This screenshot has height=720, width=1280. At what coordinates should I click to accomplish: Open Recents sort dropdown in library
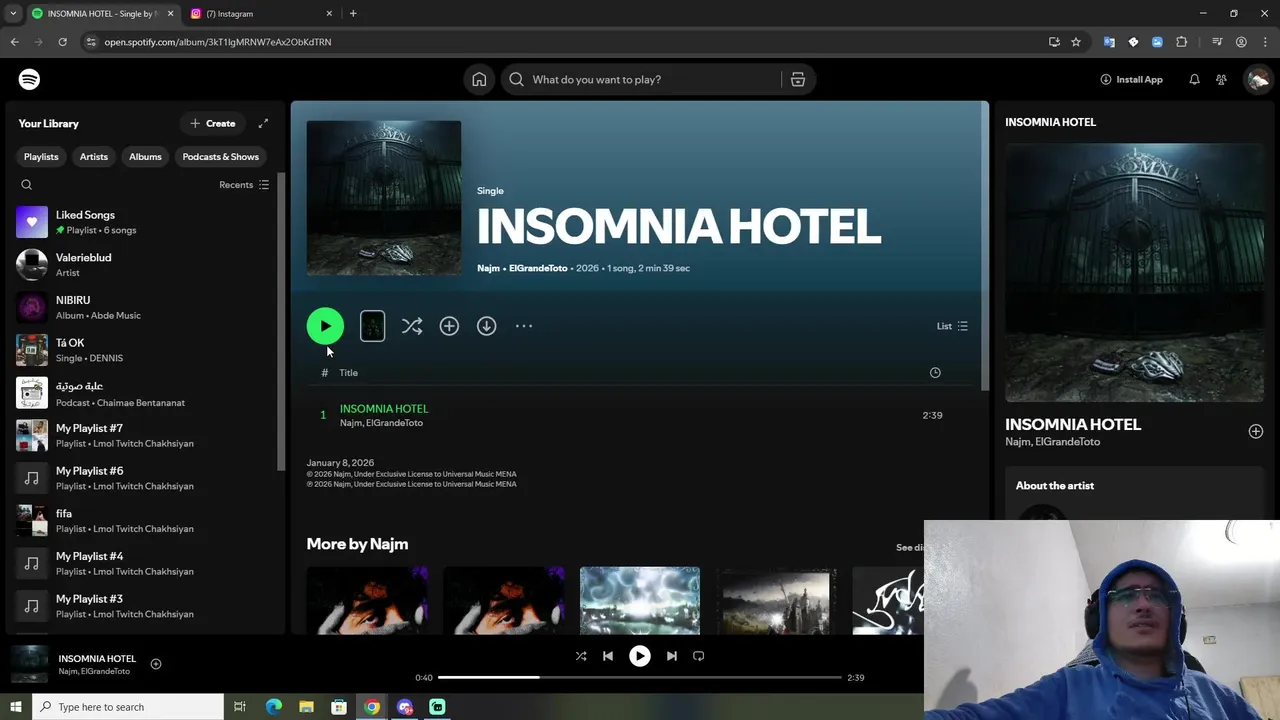244,185
